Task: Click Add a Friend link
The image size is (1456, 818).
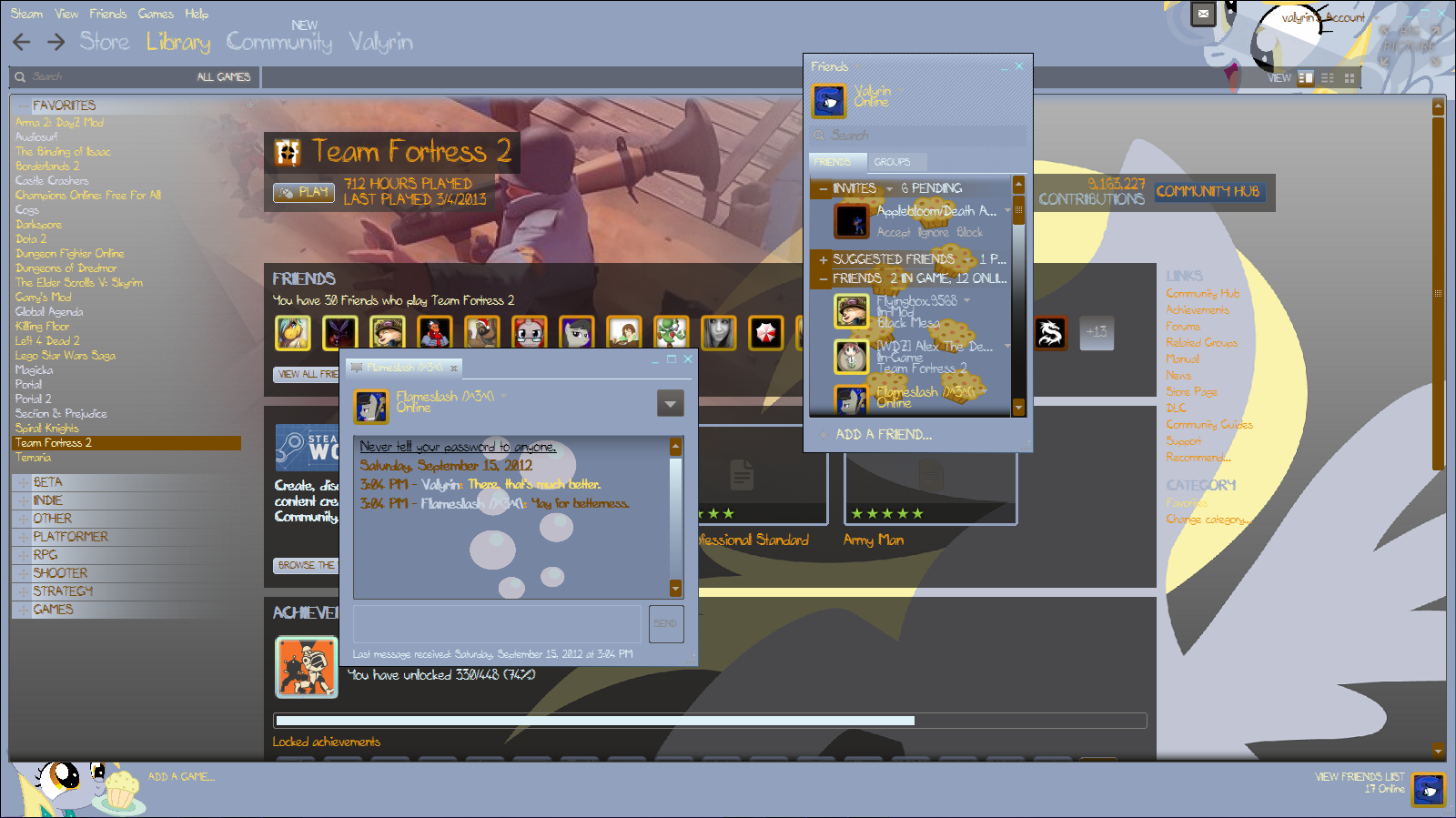Action: tap(884, 435)
